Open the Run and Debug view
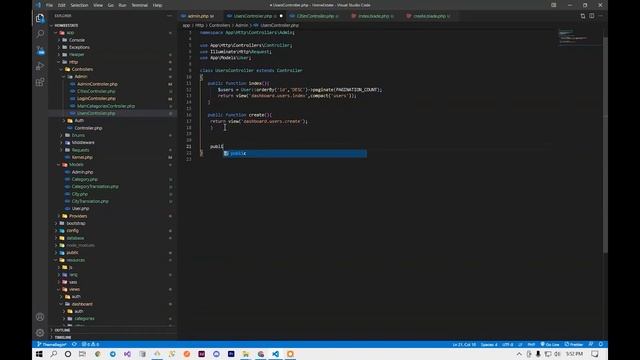 pos(40,66)
